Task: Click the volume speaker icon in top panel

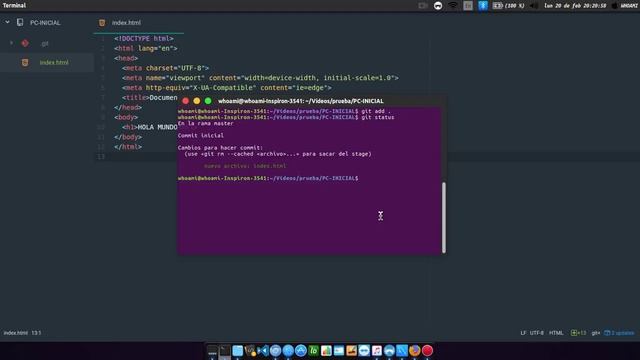Action: [x=533, y=6]
